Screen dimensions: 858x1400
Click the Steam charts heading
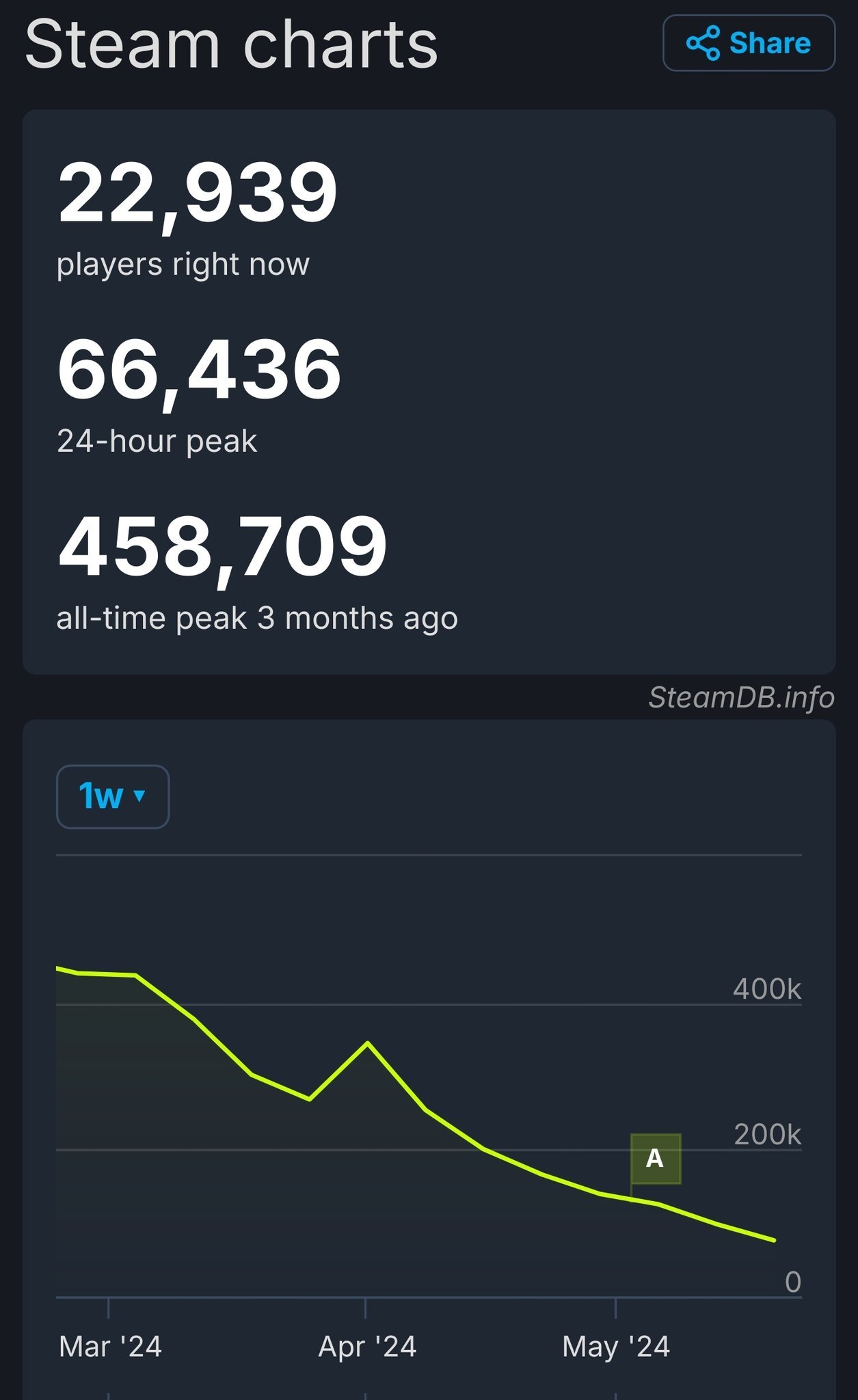click(231, 45)
